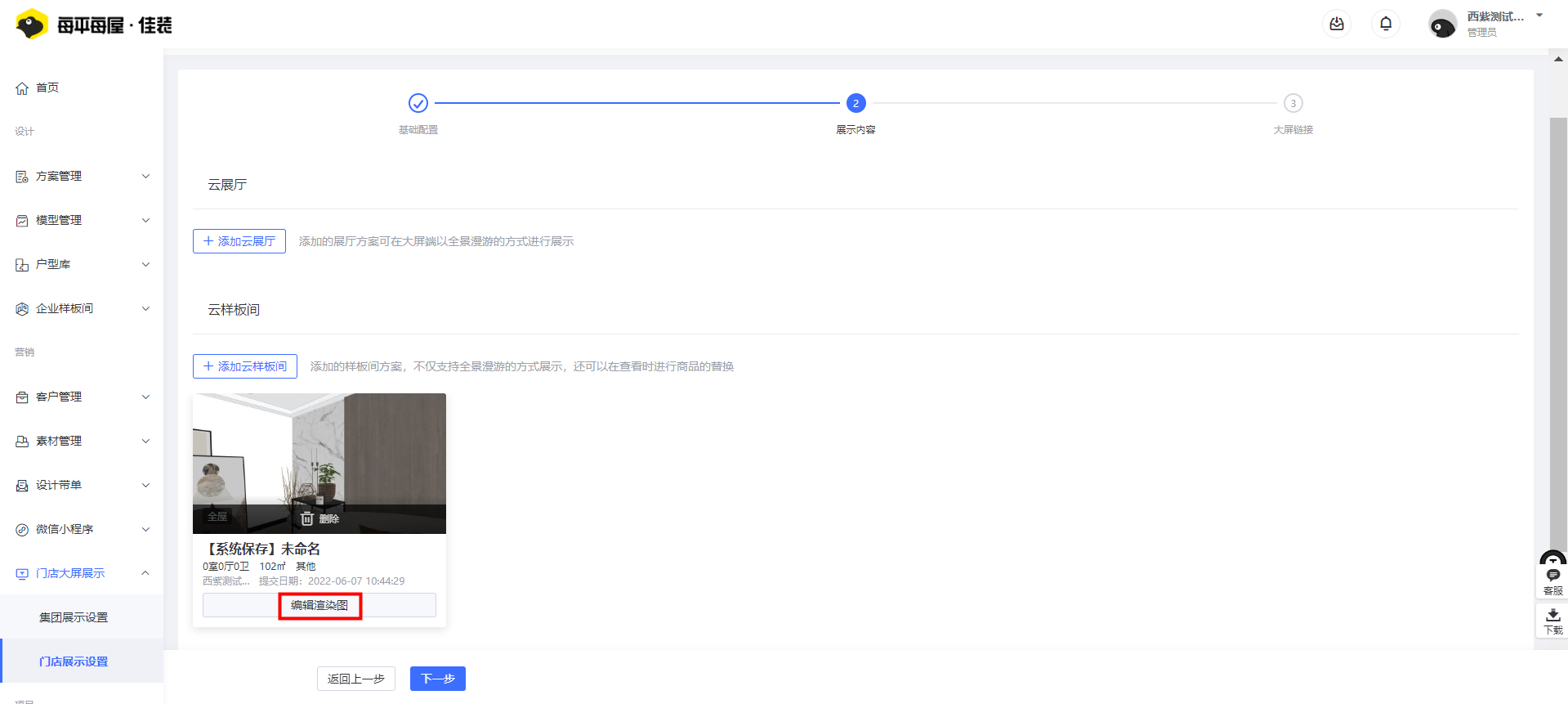Expand the 方案管理 menu chevron

145,177
